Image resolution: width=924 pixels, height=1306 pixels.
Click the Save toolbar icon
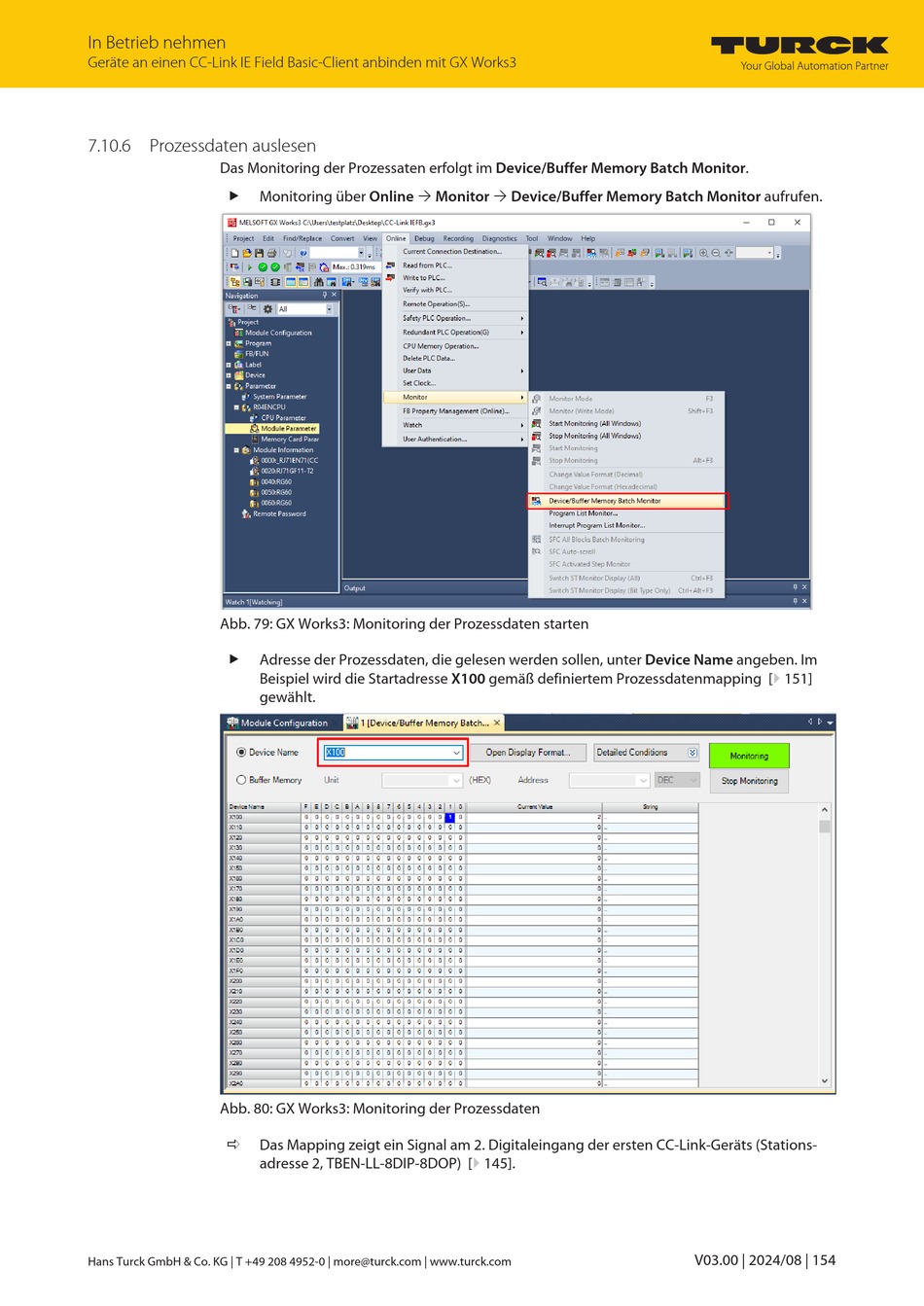[260, 253]
